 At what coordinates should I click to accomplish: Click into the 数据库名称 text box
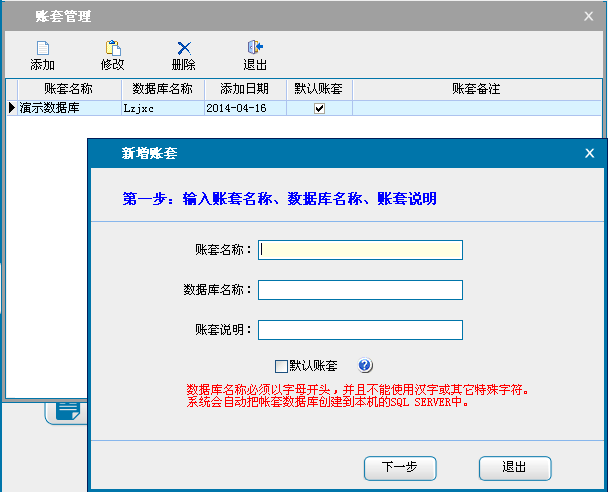[360, 290]
